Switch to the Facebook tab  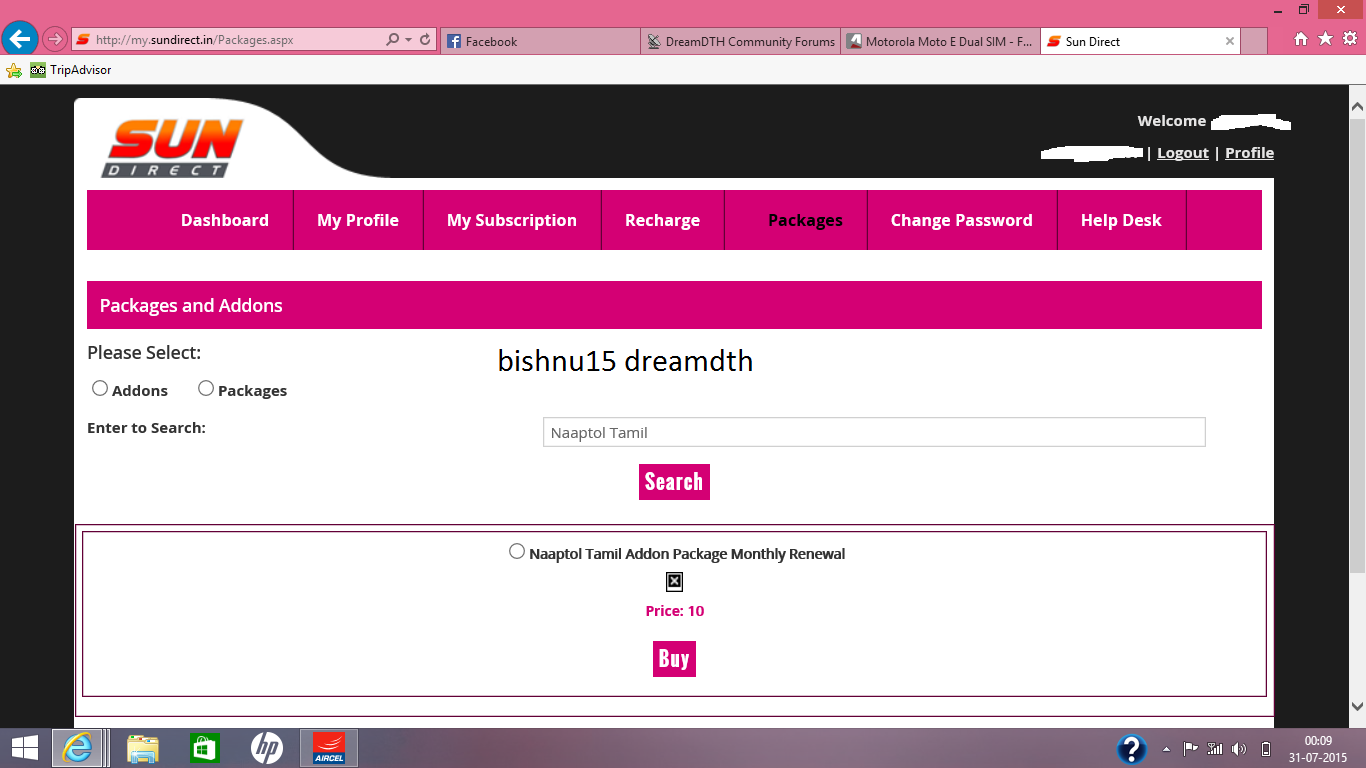pyautogui.click(x=539, y=41)
